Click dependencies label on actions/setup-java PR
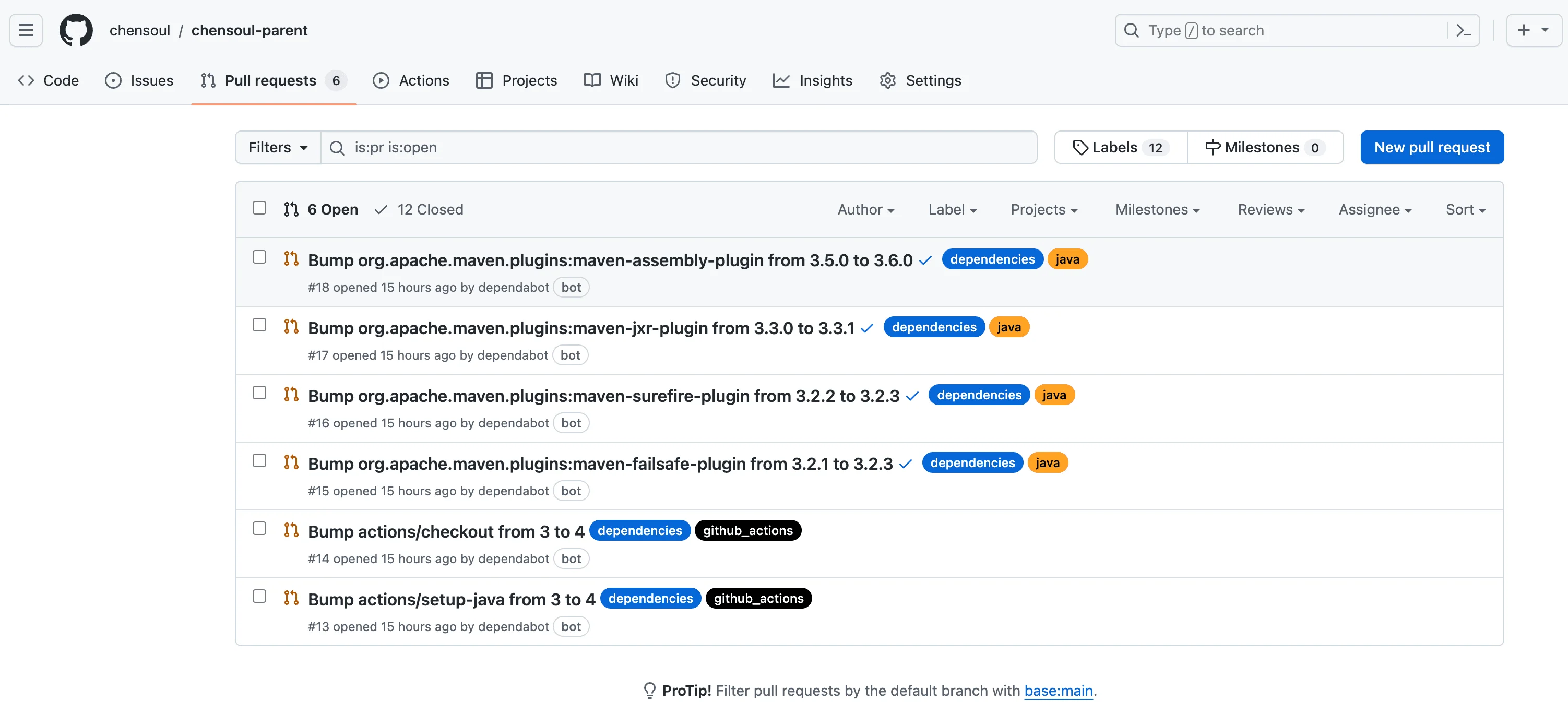This screenshot has width=1568, height=713. (x=650, y=599)
